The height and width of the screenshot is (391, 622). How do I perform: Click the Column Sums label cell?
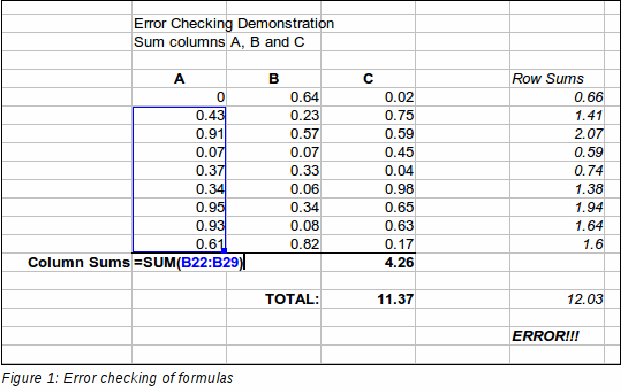(79, 263)
